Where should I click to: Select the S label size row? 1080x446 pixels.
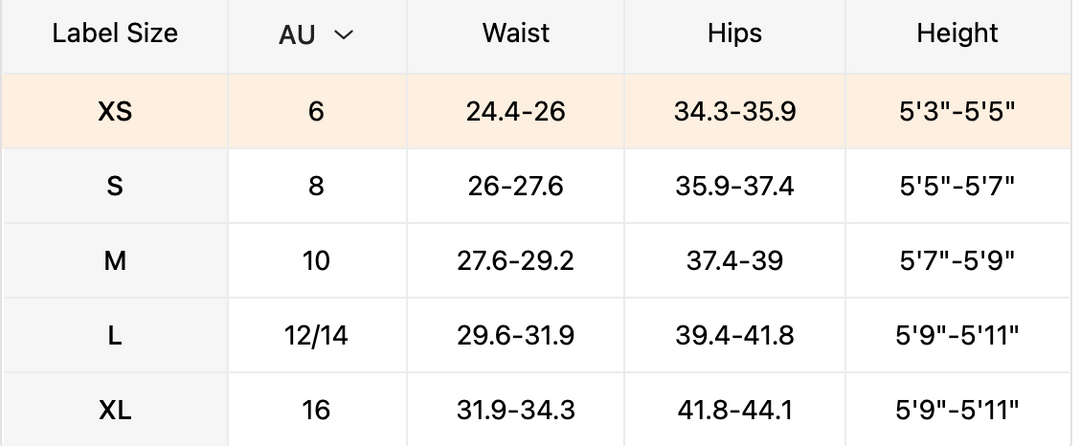click(x=115, y=185)
